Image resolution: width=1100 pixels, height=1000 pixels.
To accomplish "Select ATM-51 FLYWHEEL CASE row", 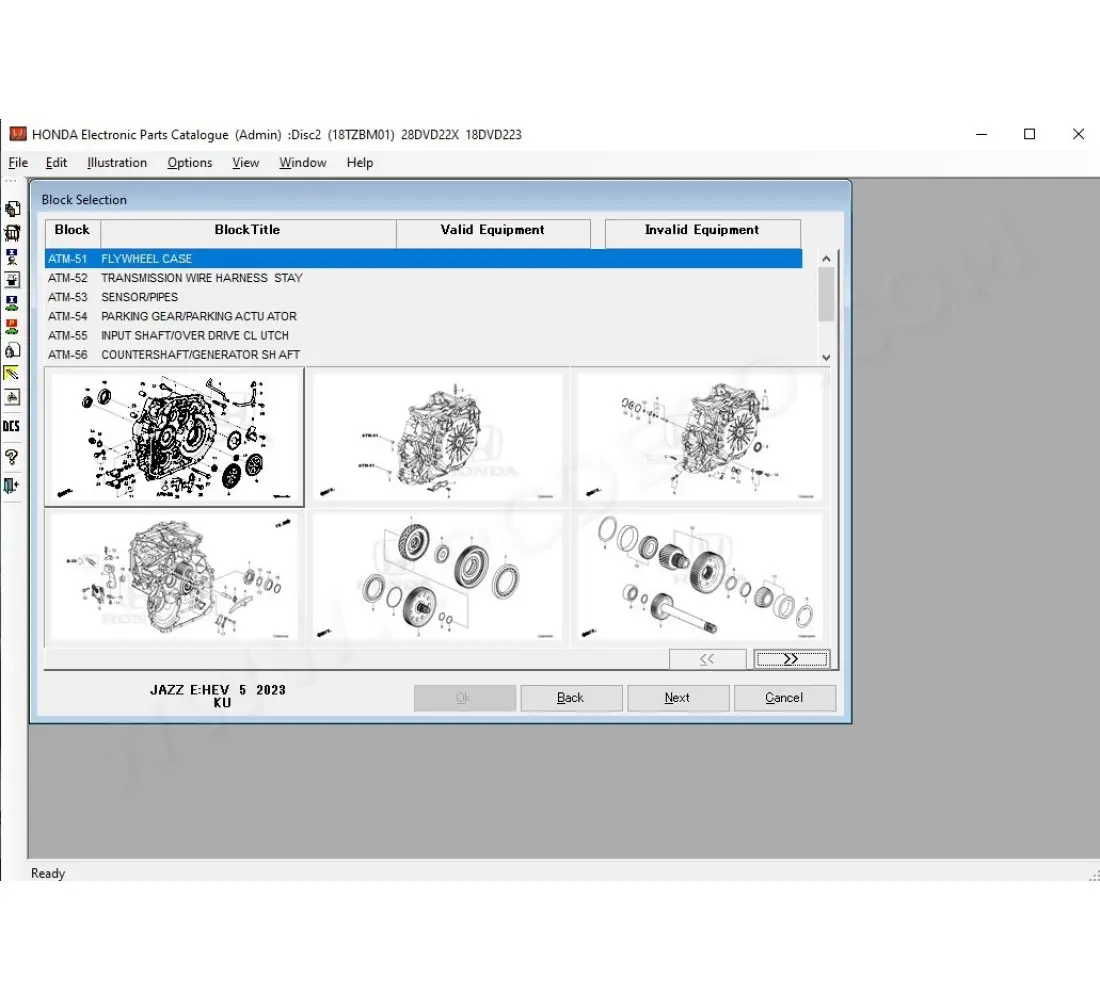I will point(423,258).
